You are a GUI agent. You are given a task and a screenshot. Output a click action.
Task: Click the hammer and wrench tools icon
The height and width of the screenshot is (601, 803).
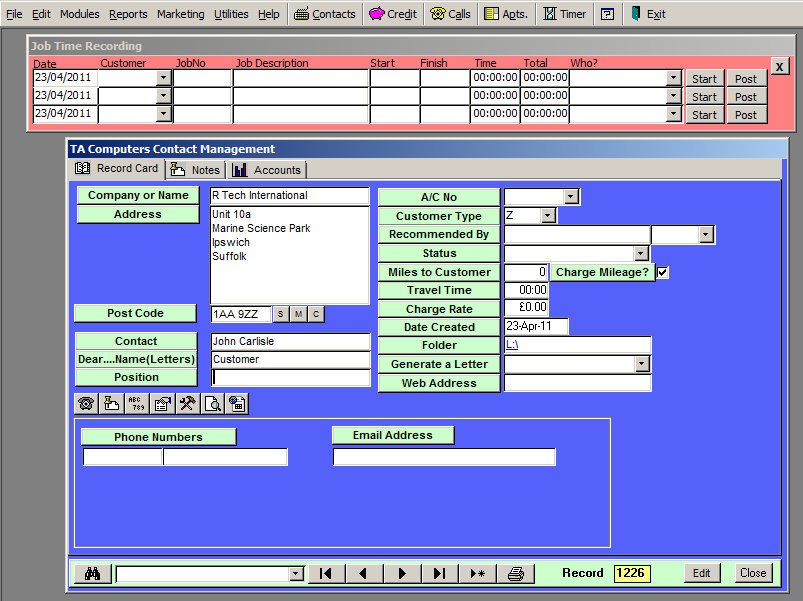tap(187, 404)
